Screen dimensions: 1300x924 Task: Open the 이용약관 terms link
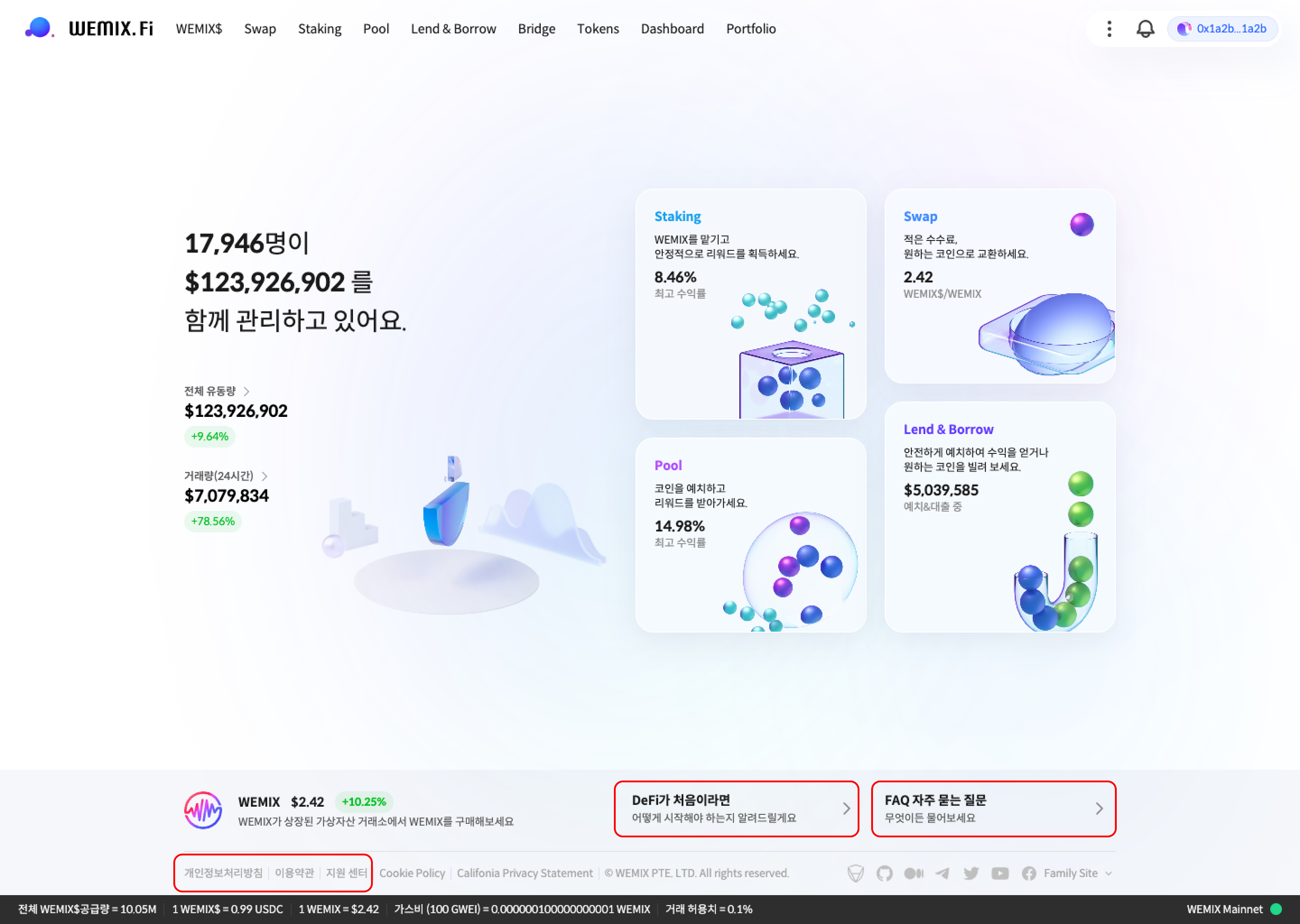(294, 873)
